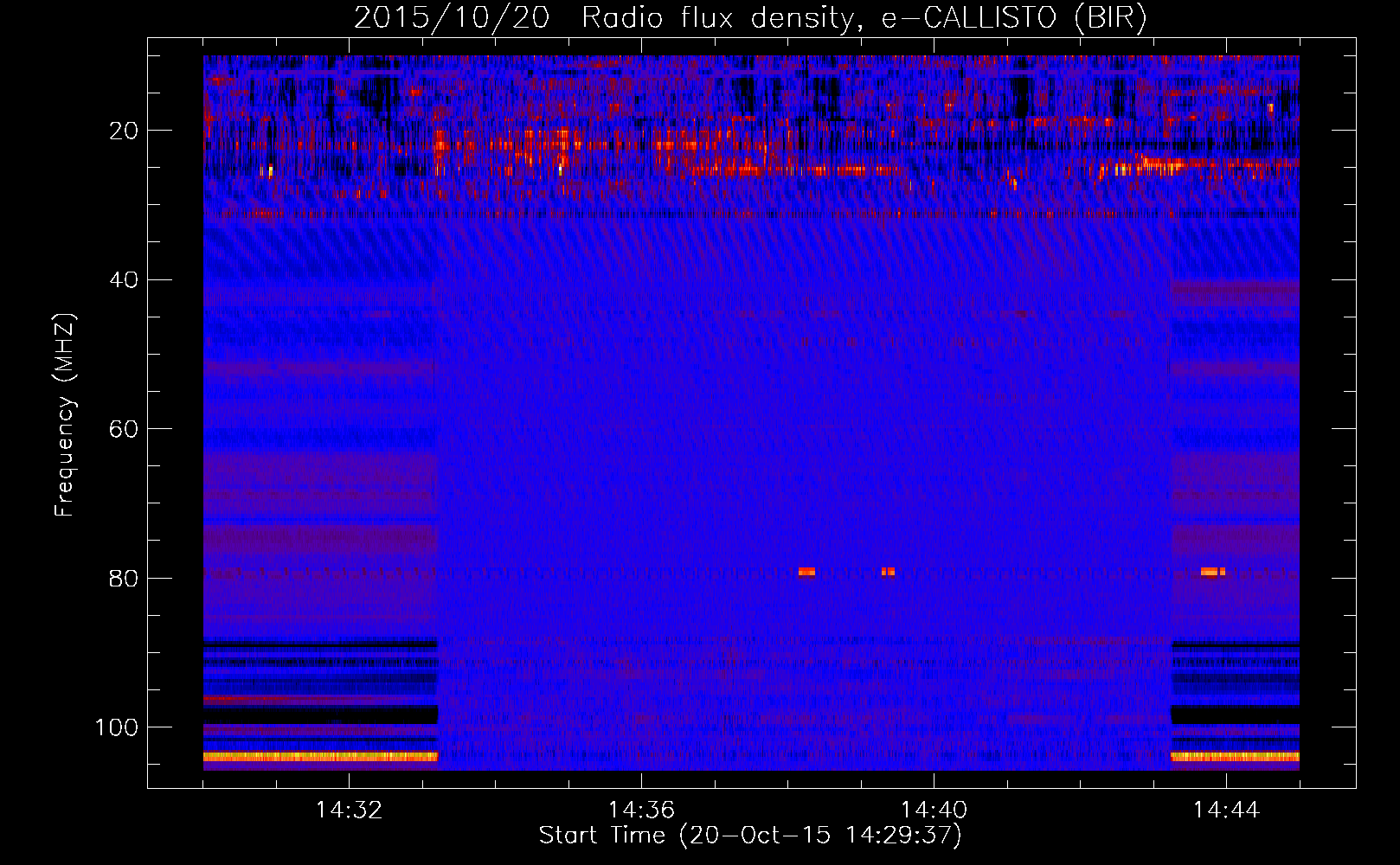Viewport: 1400px width, 865px height.
Task: Click the 80 frequency tick label
Action: pos(124,579)
